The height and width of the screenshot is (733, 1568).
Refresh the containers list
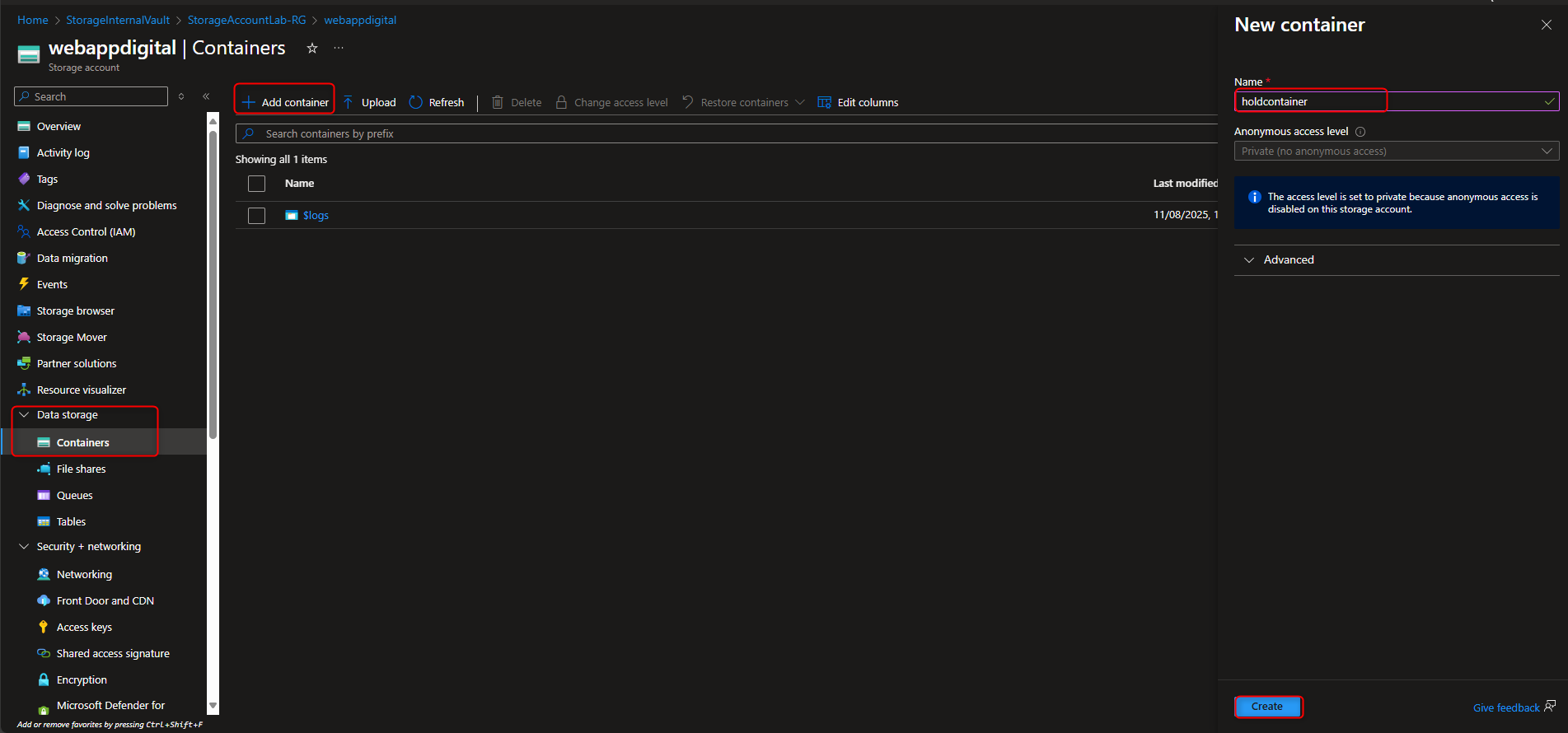437,102
